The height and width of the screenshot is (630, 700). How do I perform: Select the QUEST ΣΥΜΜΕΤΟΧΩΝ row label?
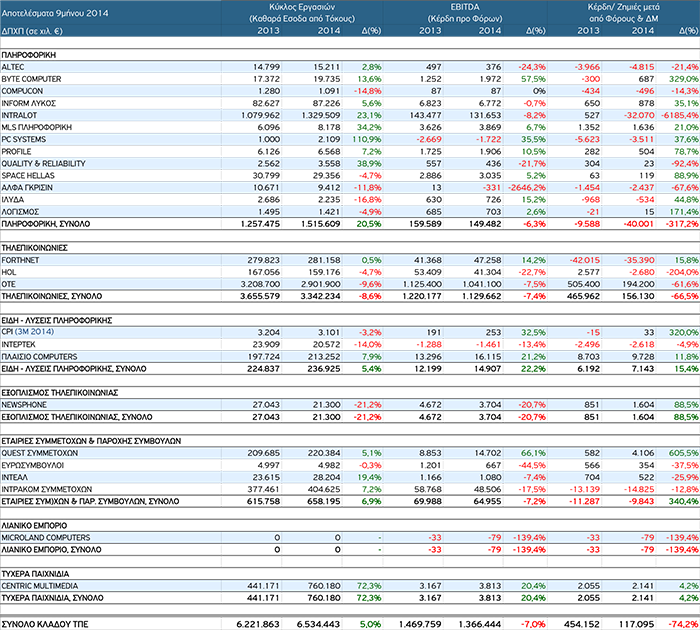[x=40, y=453]
